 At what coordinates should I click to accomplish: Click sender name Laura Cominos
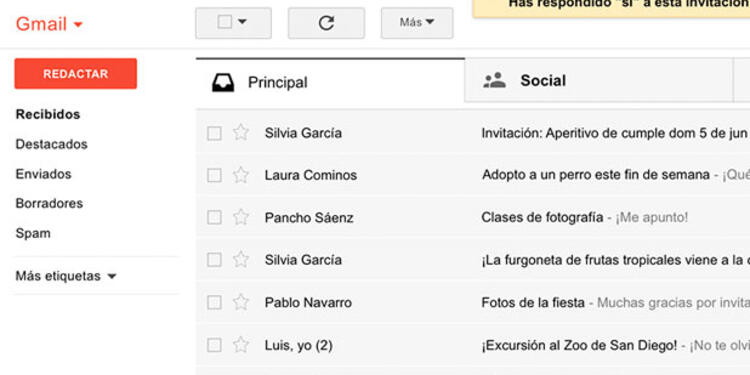pos(311,176)
